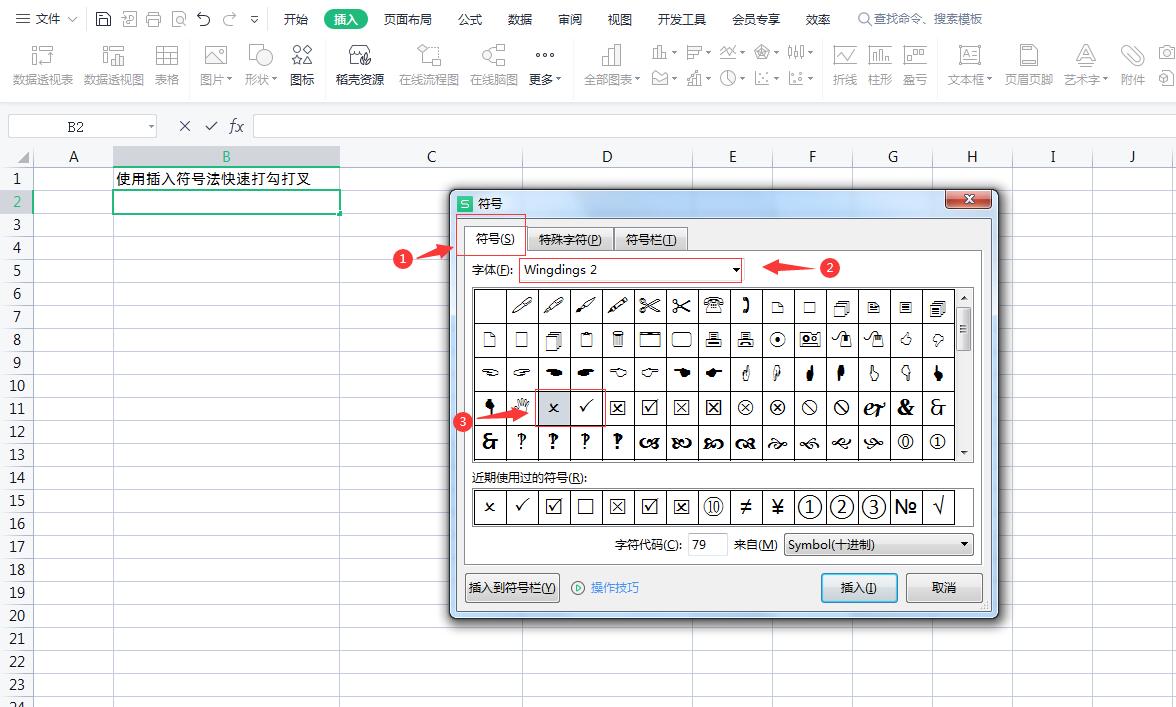Click cell B1 with 使用插入符号法 text
Screen dimensions: 1176x707
click(x=226, y=178)
